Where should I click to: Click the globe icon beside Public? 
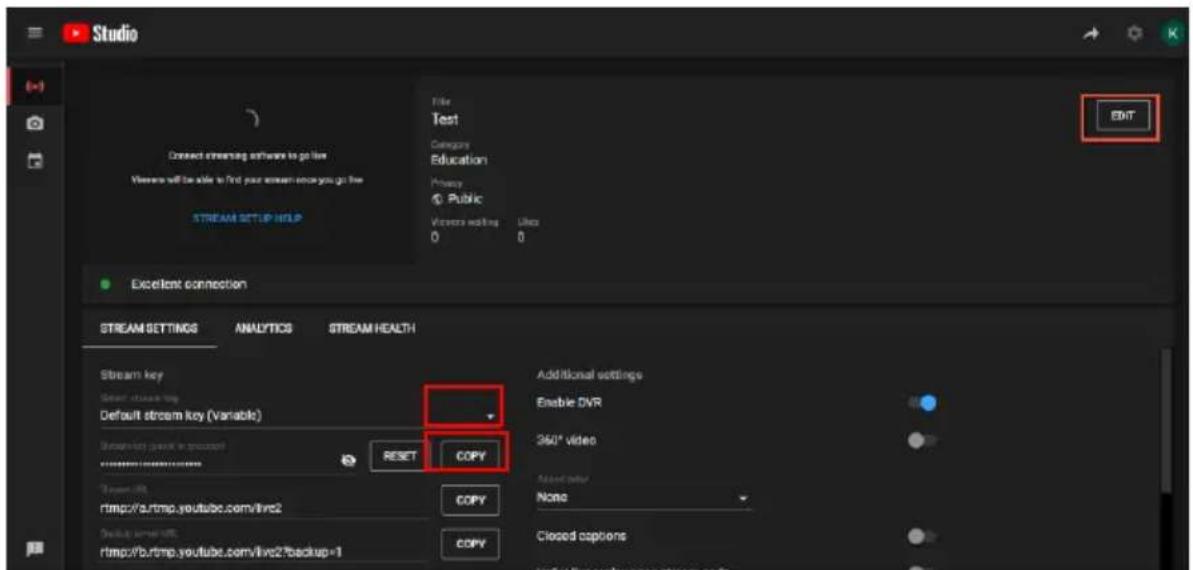coord(436,199)
